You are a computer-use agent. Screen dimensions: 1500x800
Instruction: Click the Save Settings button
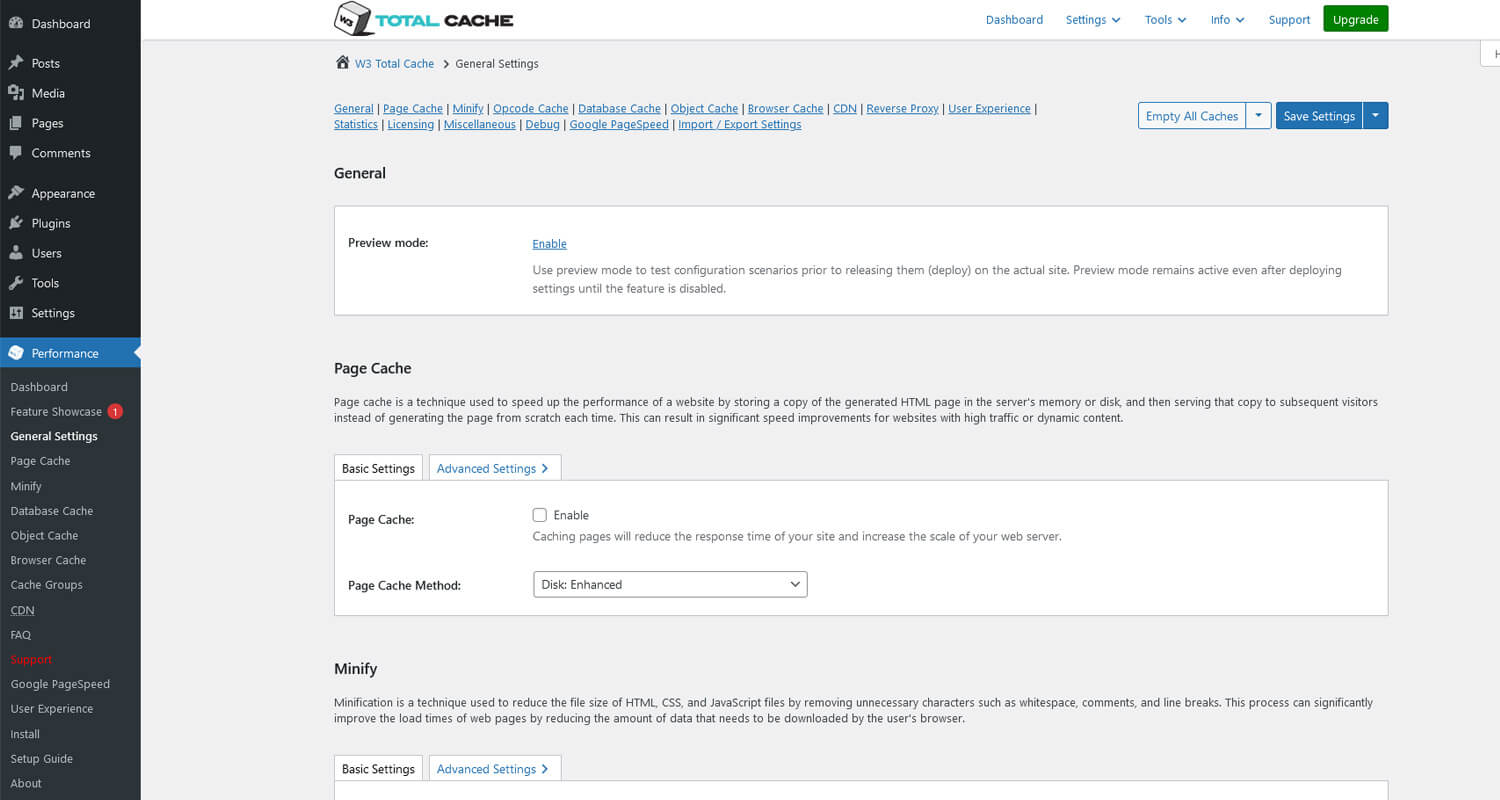1319,116
